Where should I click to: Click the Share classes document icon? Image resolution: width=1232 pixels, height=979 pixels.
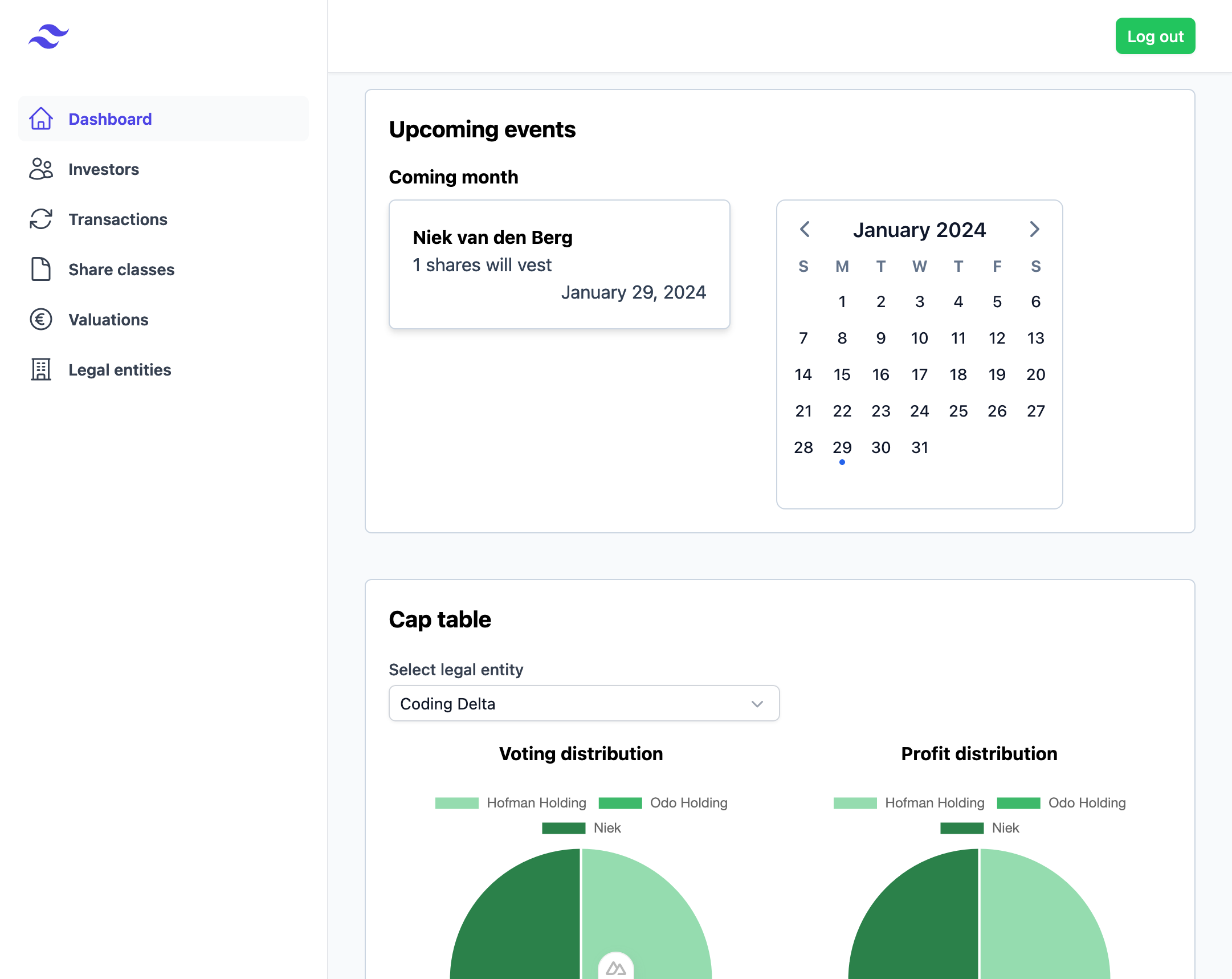coord(41,269)
